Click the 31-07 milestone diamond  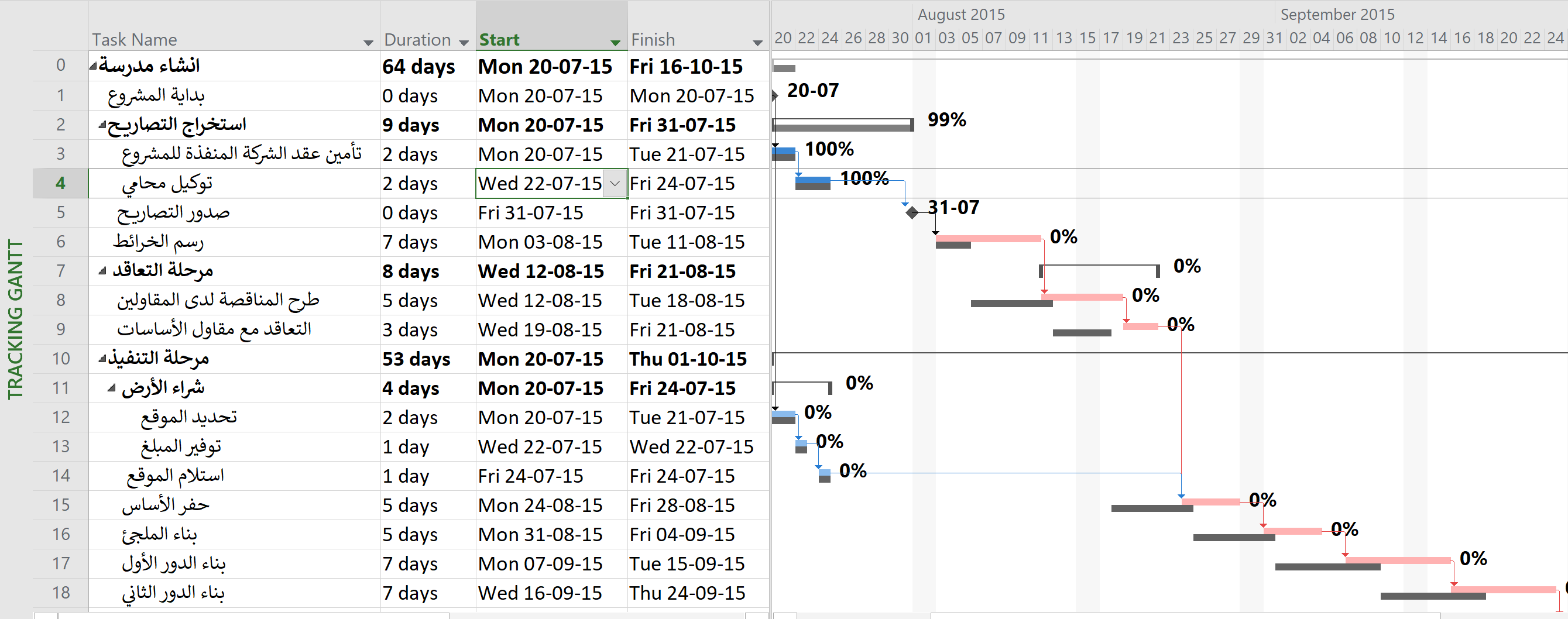coord(912,212)
